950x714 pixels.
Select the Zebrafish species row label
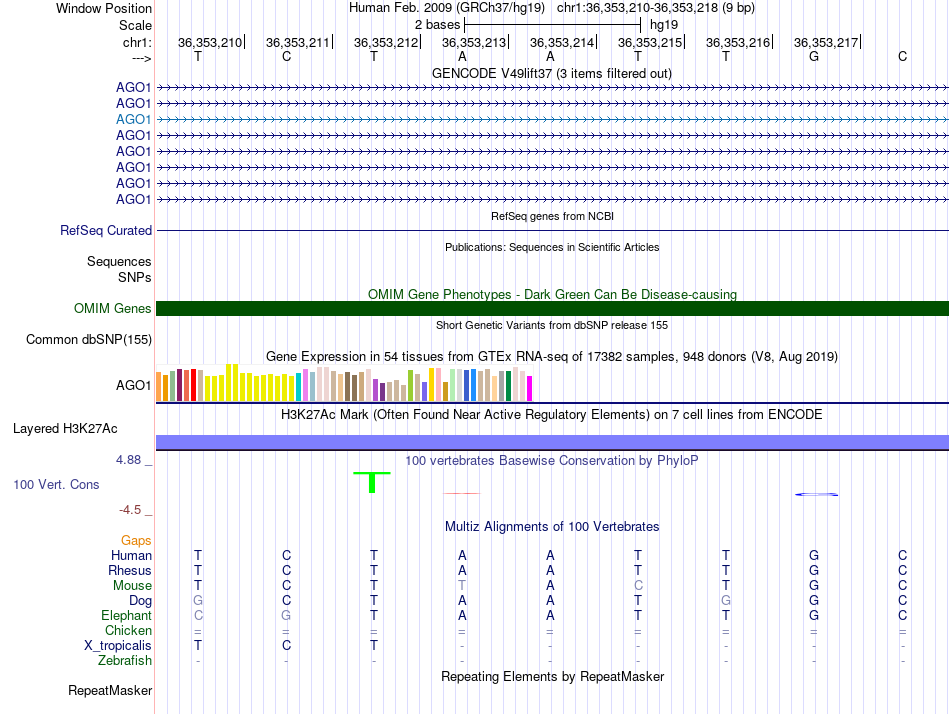[x=125, y=660]
